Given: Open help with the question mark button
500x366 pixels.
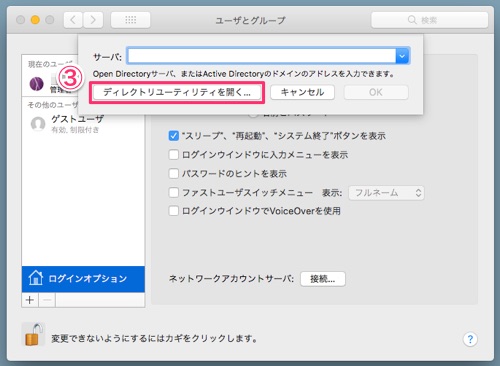Looking at the screenshot, I should point(470,340).
